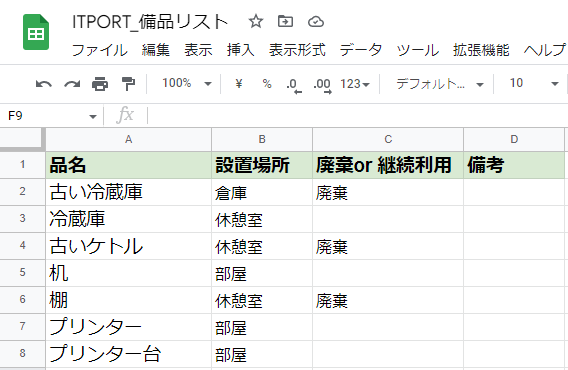Select the 冷蔵庫 cell in row 3

pos(129,219)
